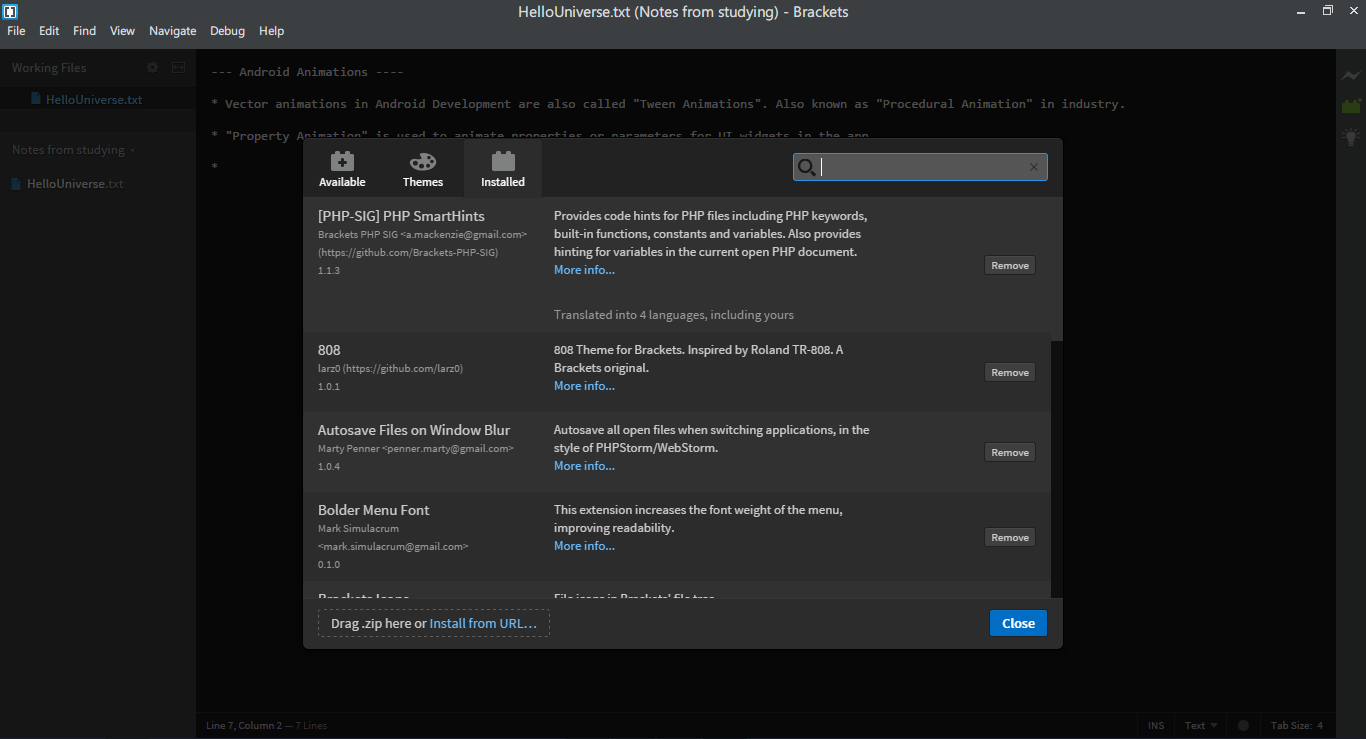Viewport: 1366px width, 739px height.
Task: Click the Line 7, Column 2 indicator
Action: 245,726
